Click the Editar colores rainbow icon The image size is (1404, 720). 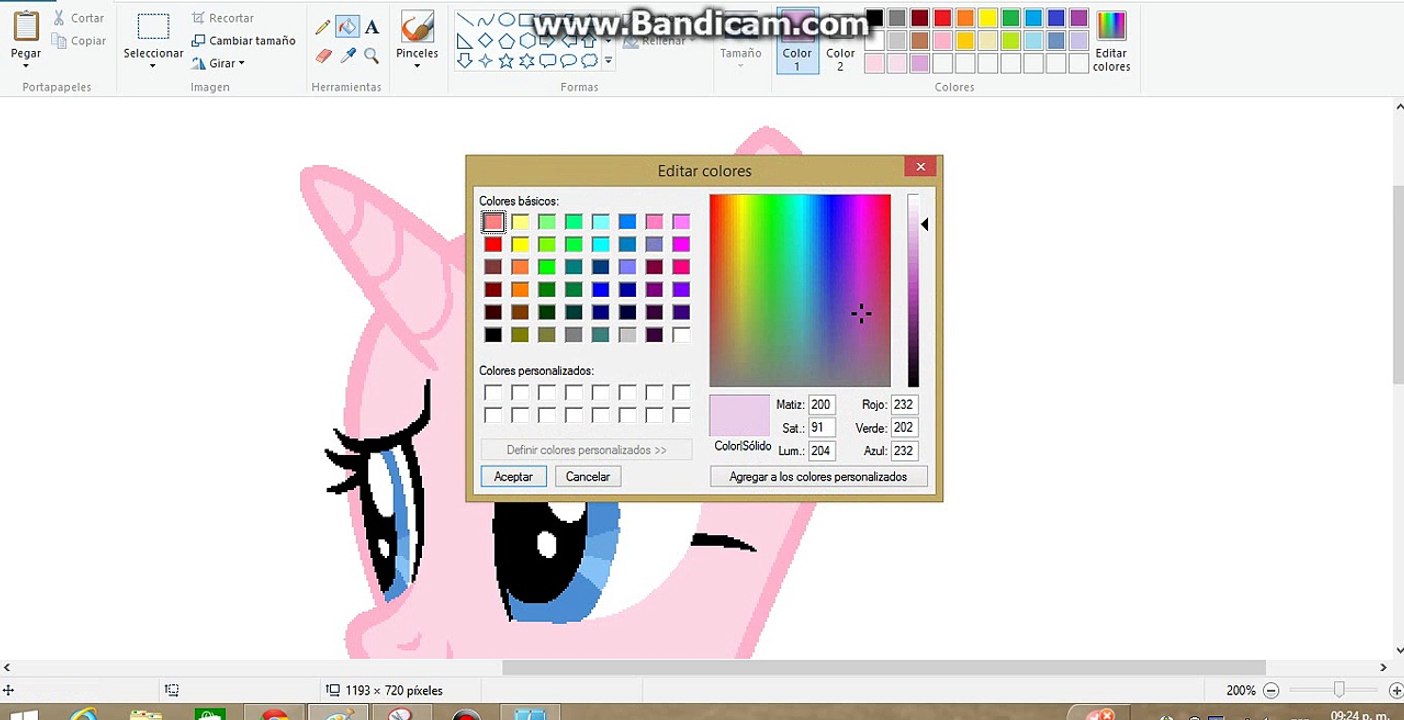(1111, 26)
